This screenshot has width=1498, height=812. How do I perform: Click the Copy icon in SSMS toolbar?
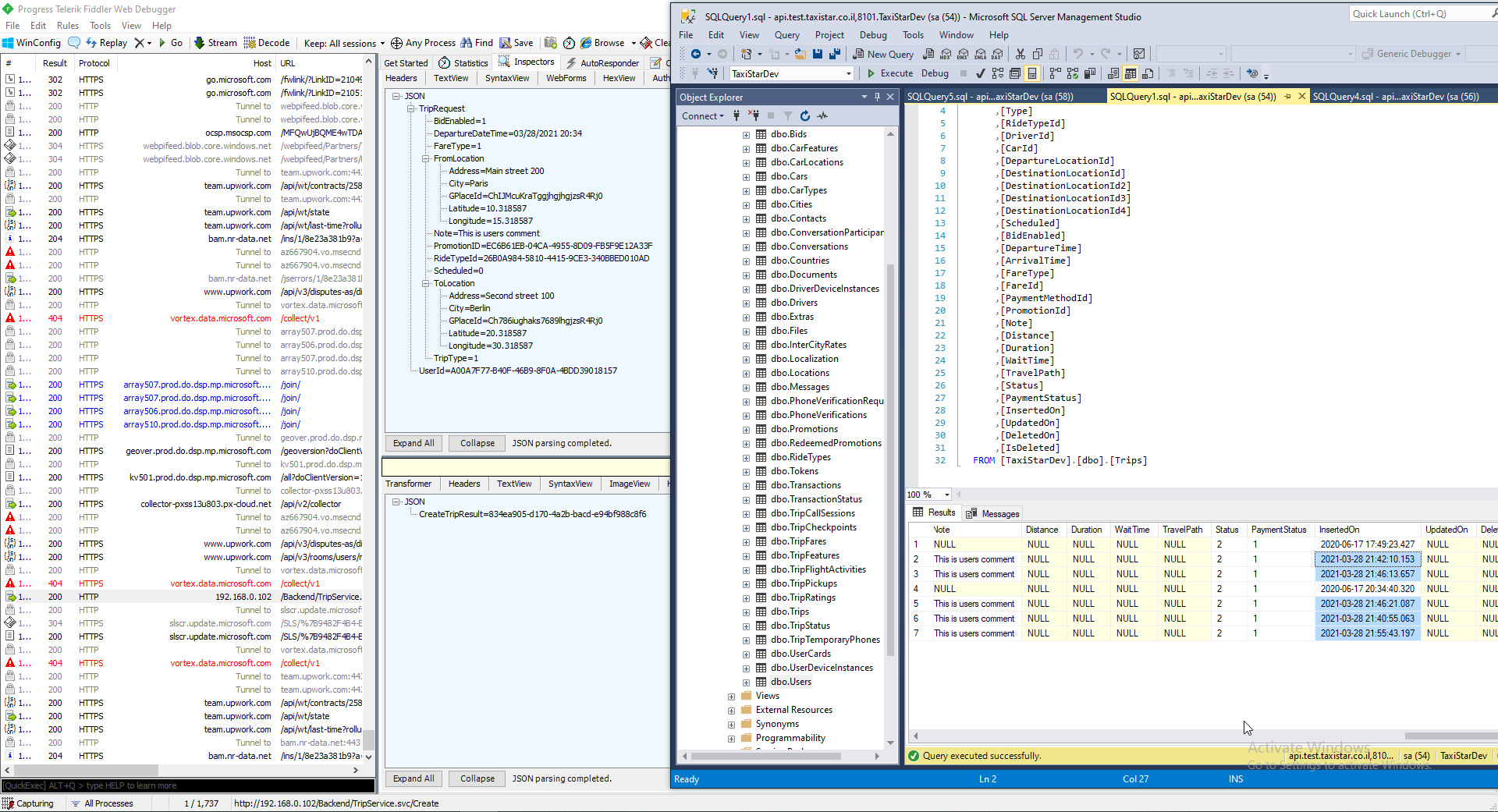[1038, 54]
